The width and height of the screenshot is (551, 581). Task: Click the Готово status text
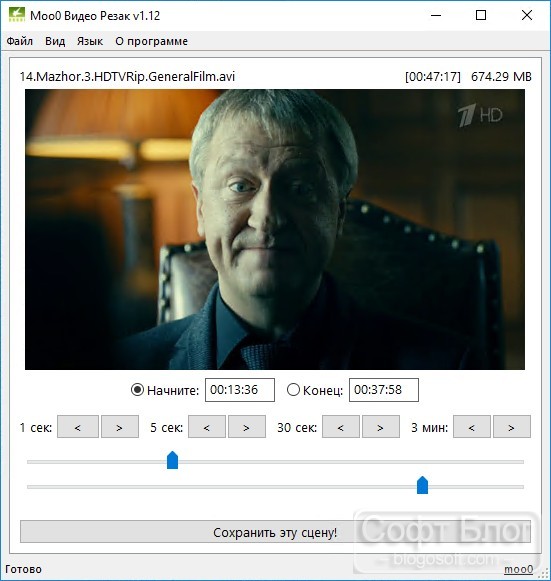coord(23,569)
